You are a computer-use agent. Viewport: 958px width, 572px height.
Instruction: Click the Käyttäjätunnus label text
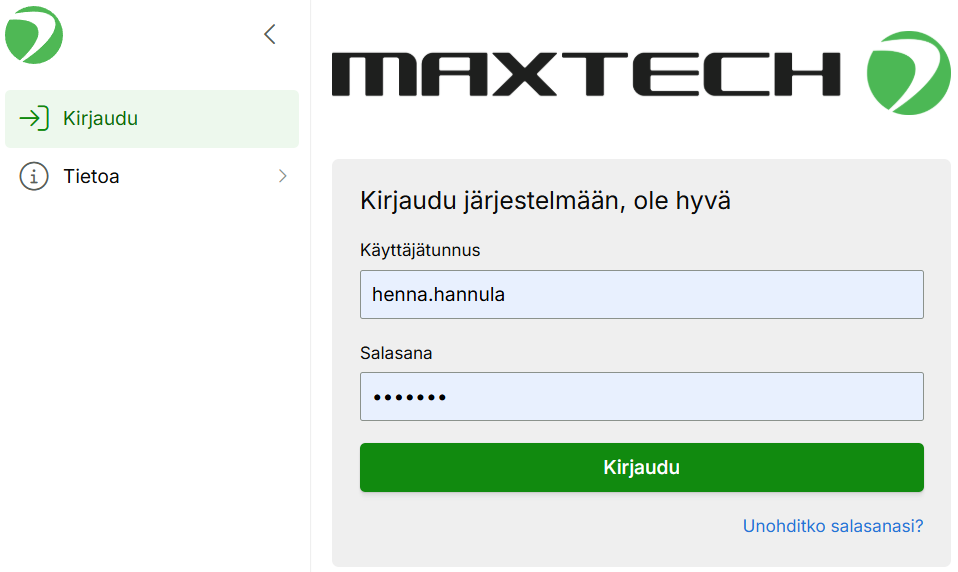(420, 250)
